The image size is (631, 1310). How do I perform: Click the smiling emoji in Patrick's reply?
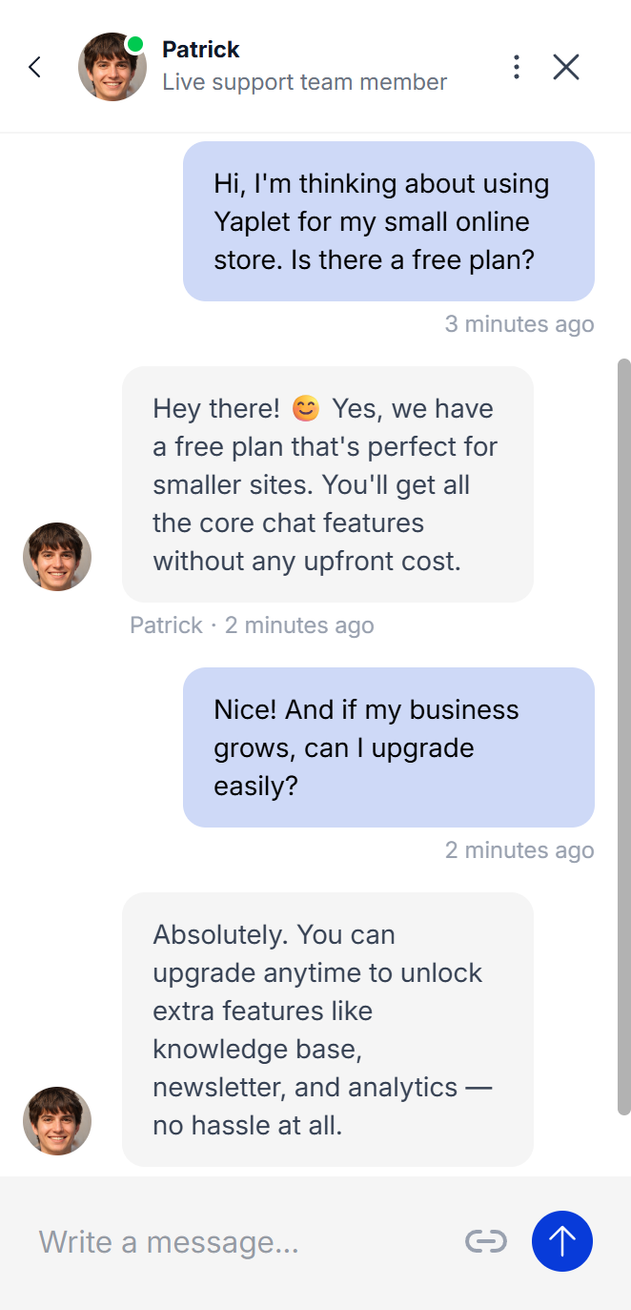pos(305,408)
